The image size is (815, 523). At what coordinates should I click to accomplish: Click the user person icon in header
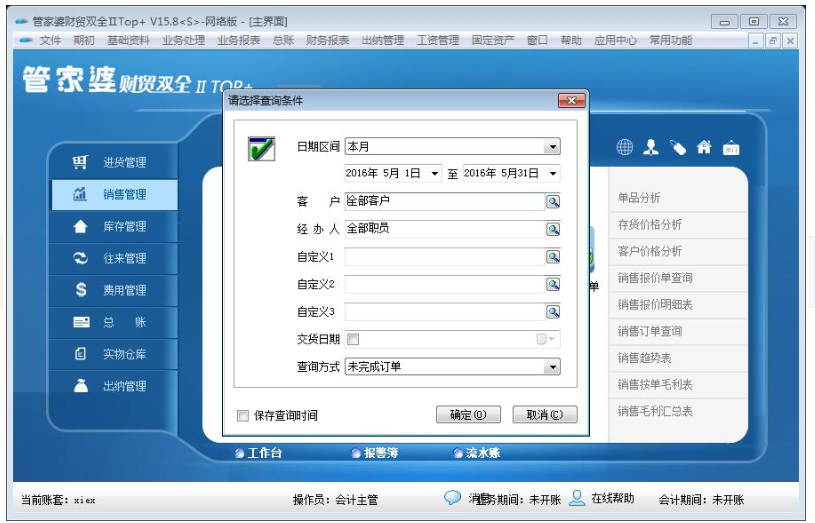click(x=651, y=147)
